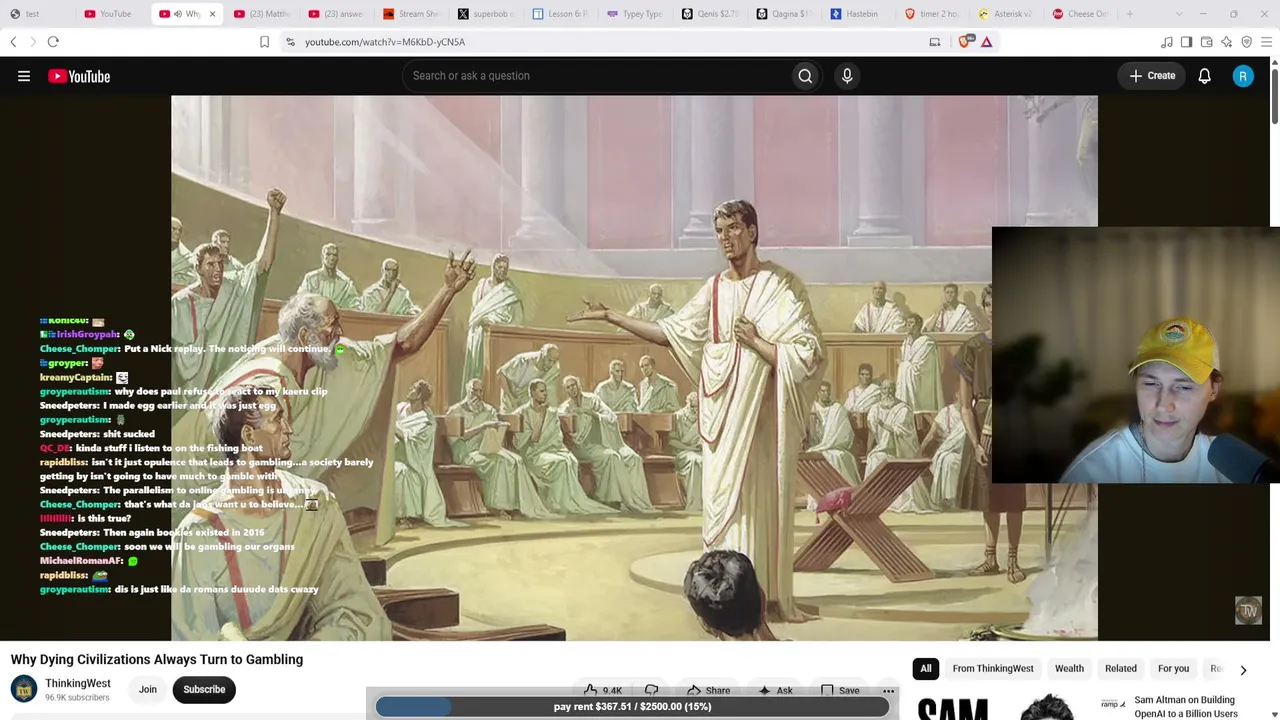Go forward in browser history
This screenshot has height=720, width=1280.
[x=32, y=42]
